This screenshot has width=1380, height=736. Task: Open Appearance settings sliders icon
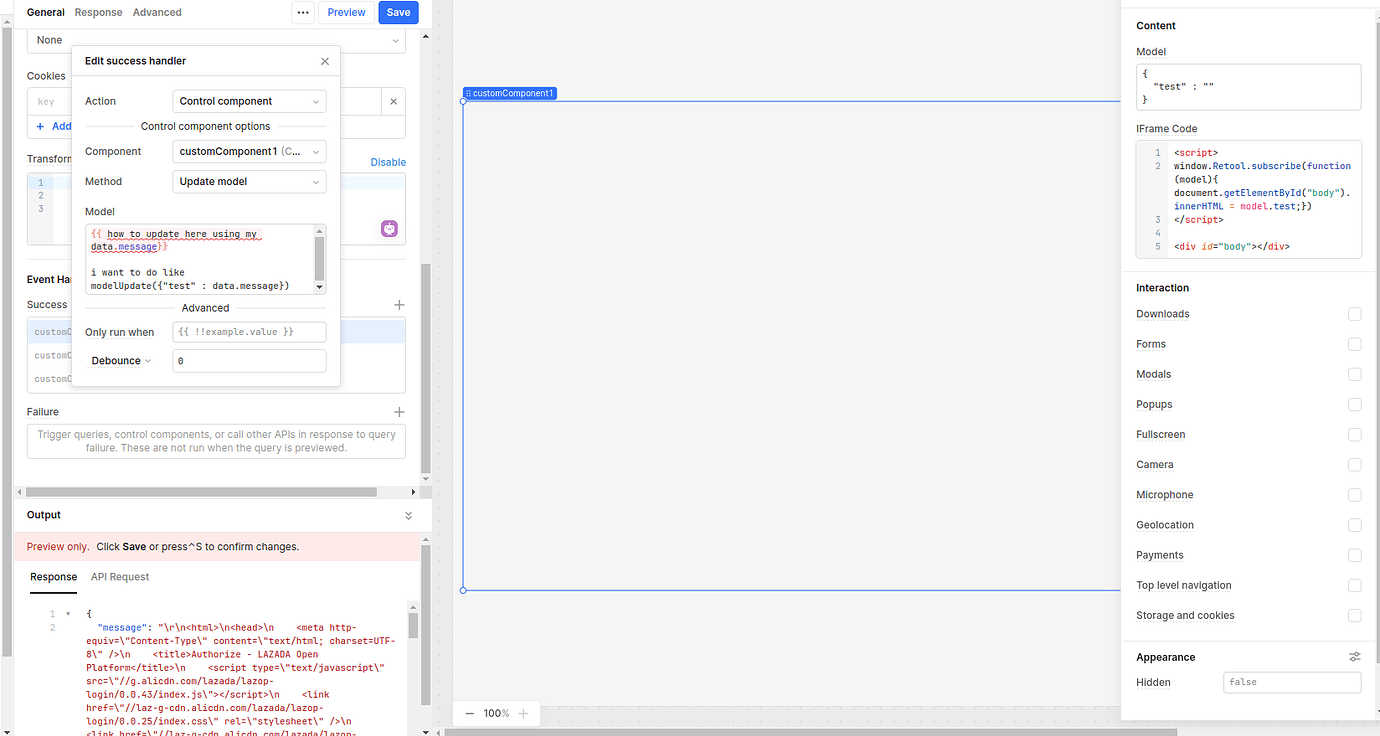click(1354, 657)
